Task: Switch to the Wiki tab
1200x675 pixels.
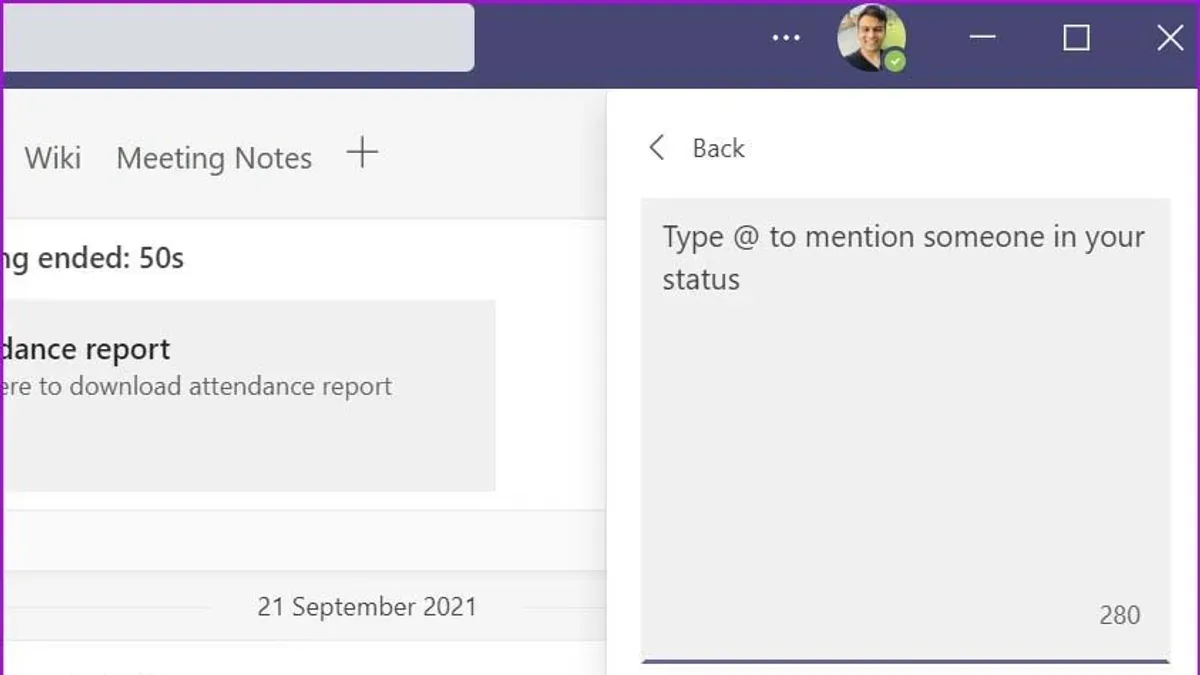Action: (53, 158)
